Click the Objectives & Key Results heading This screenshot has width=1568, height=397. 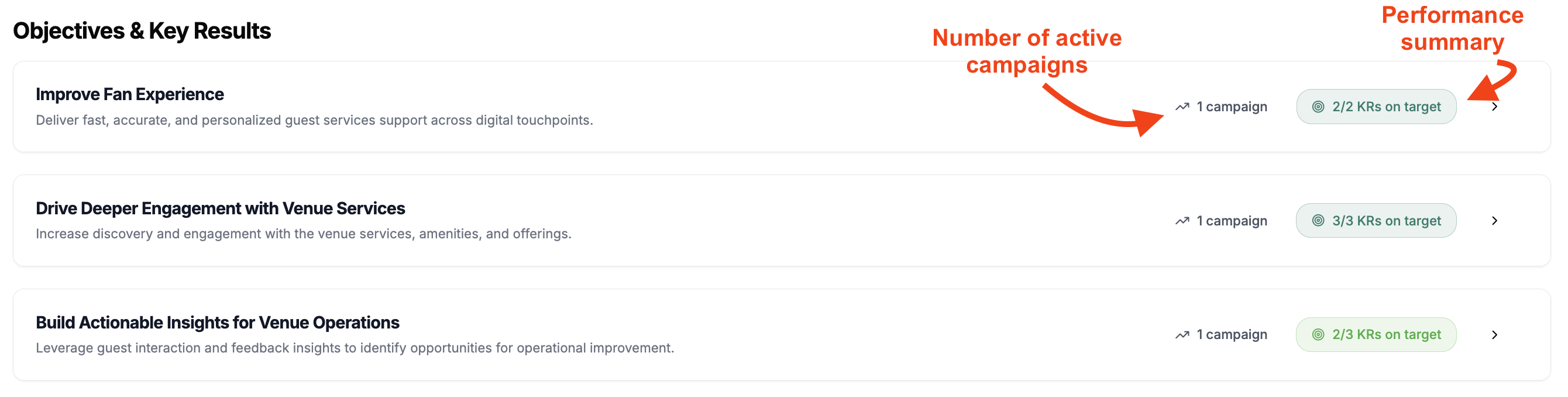point(142,31)
